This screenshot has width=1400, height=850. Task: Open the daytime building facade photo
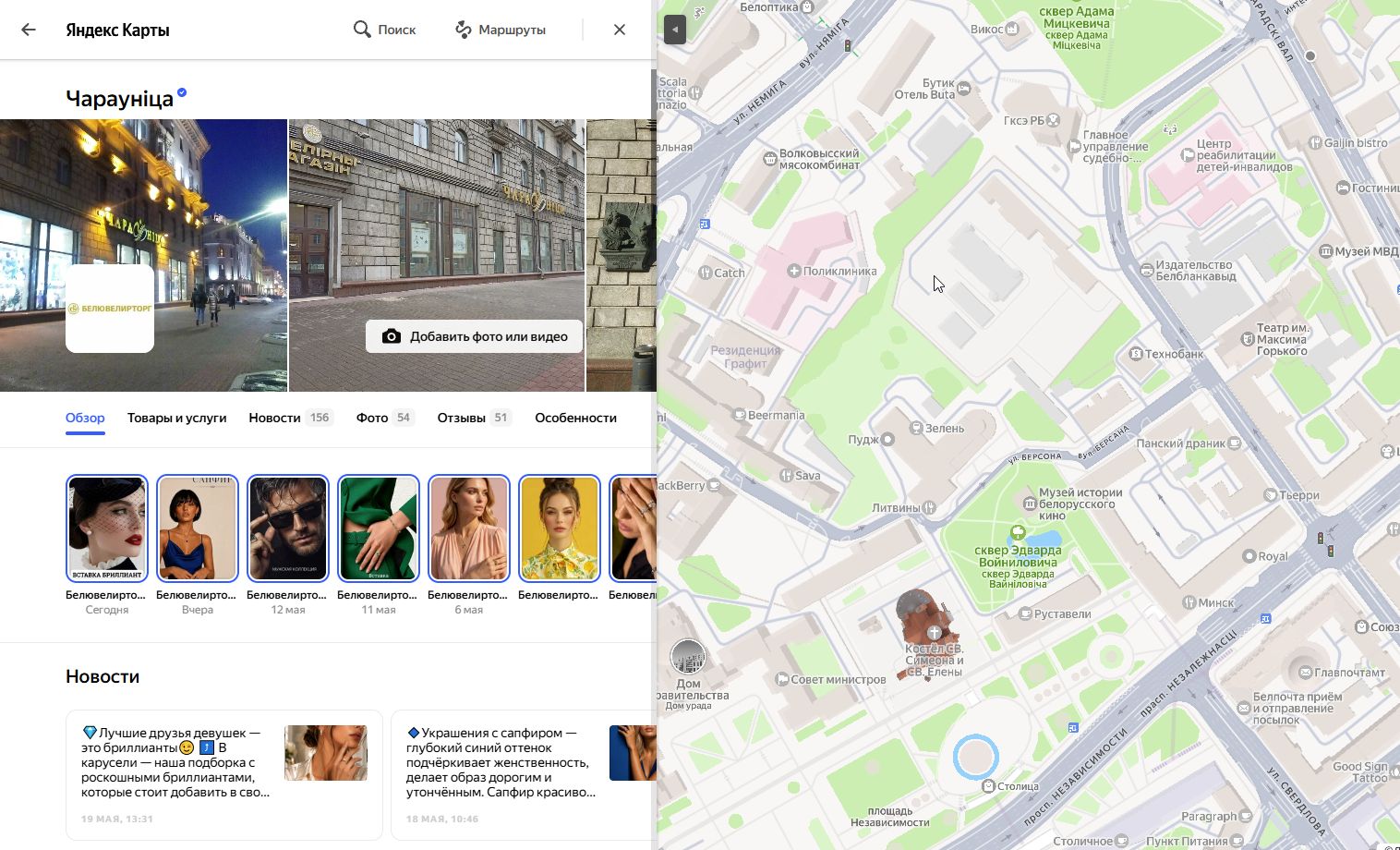point(437,255)
